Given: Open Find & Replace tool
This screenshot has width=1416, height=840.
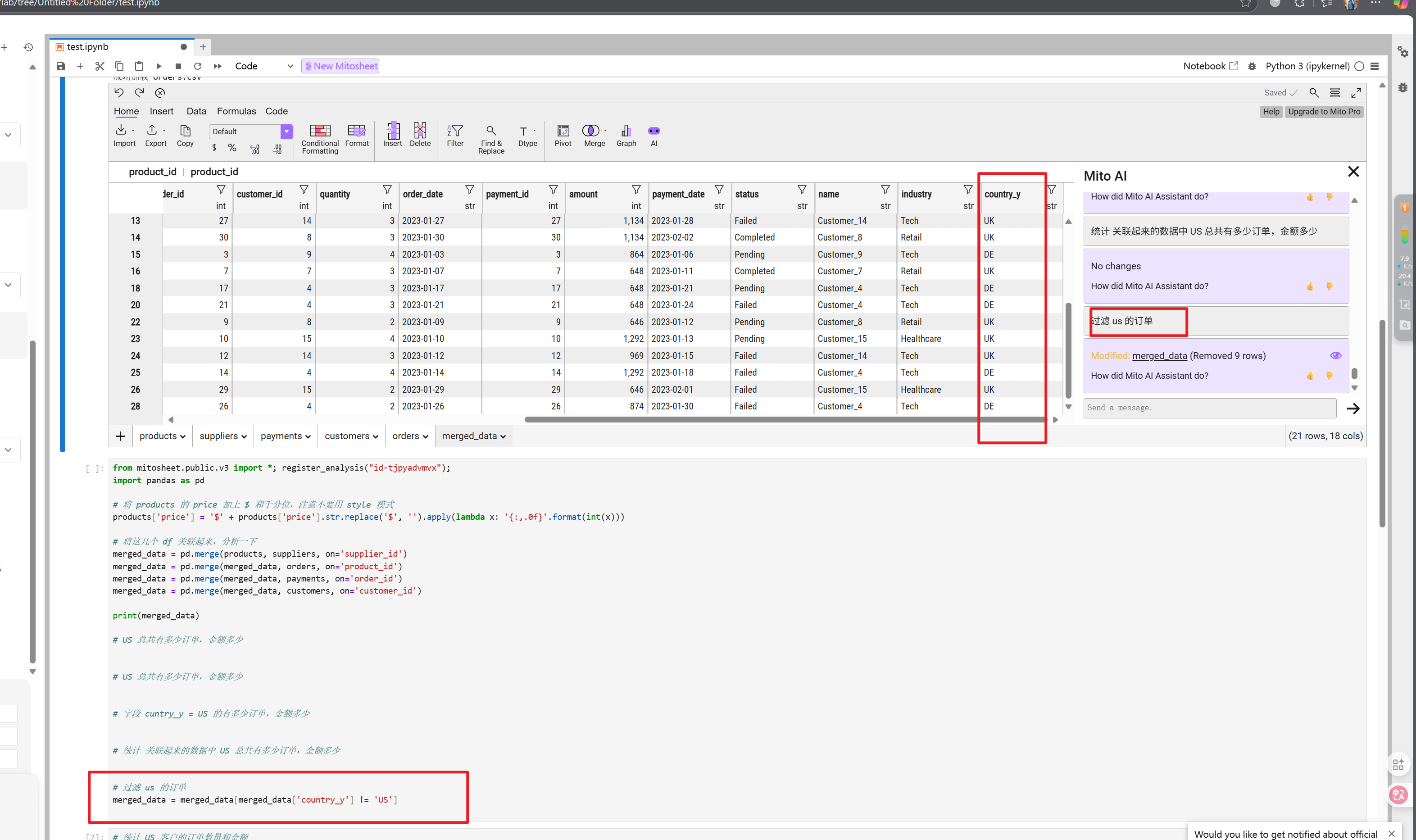Looking at the screenshot, I should pos(491,139).
